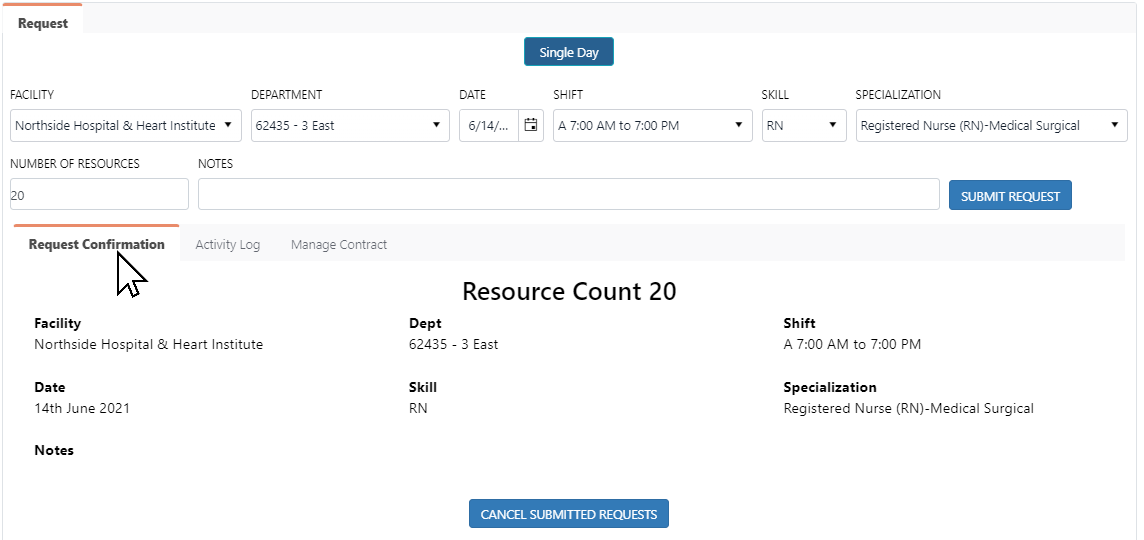
Task: Click the confirmed Dept value text
Action: [x=453, y=344]
